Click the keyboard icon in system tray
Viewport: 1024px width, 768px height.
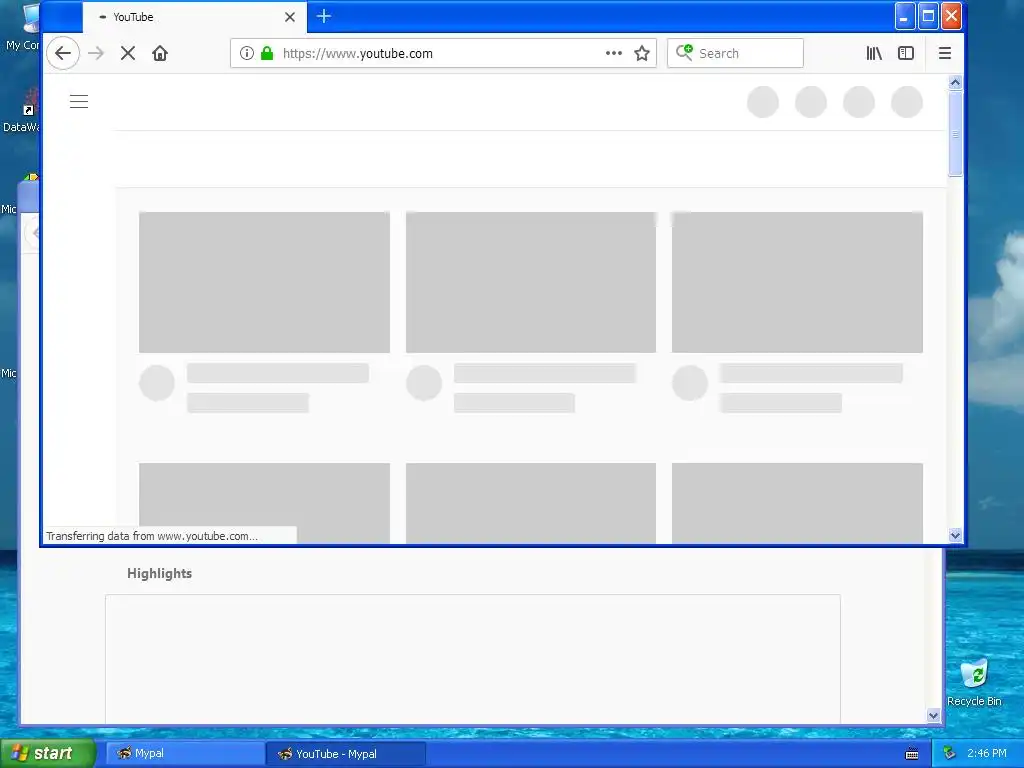(912, 754)
